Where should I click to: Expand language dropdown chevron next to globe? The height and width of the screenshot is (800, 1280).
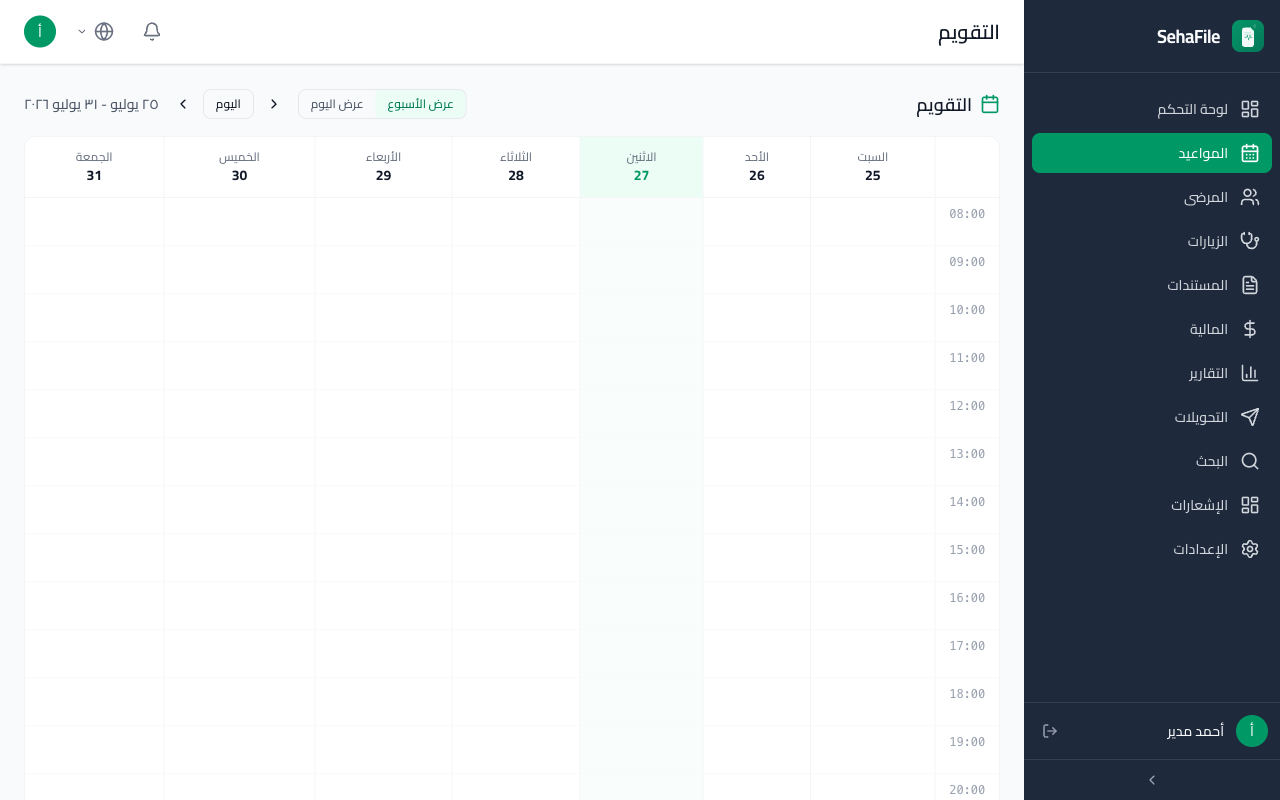pos(82,32)
